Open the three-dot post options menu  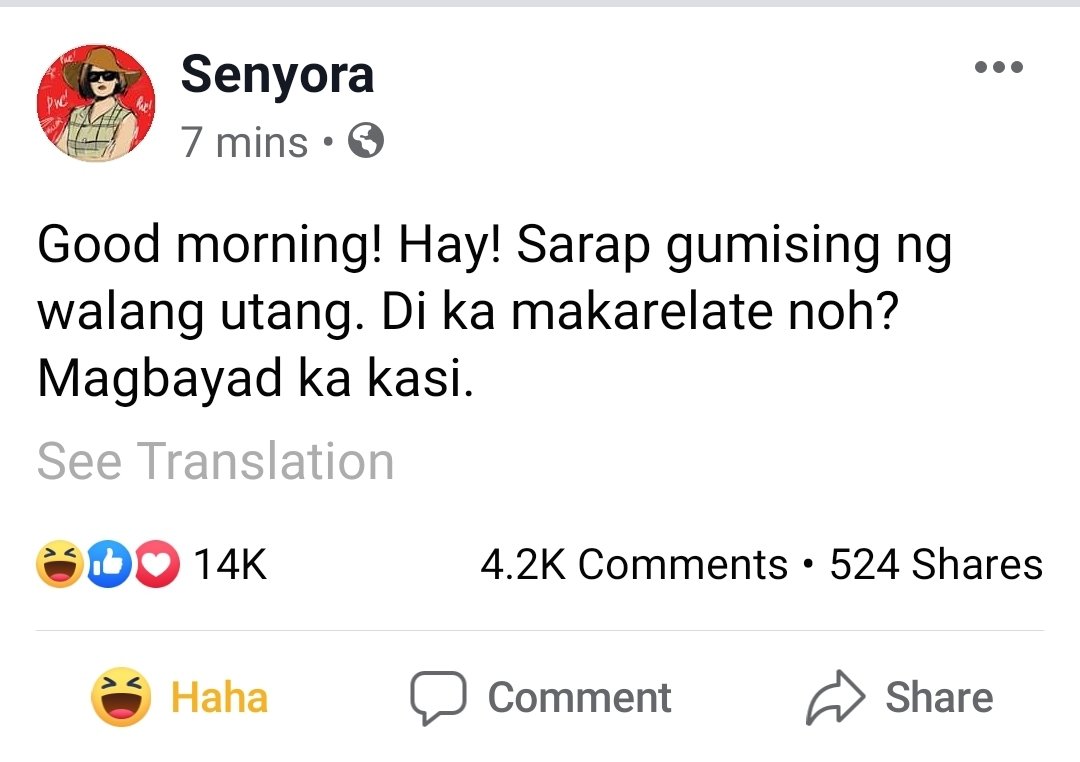(998, 67)
